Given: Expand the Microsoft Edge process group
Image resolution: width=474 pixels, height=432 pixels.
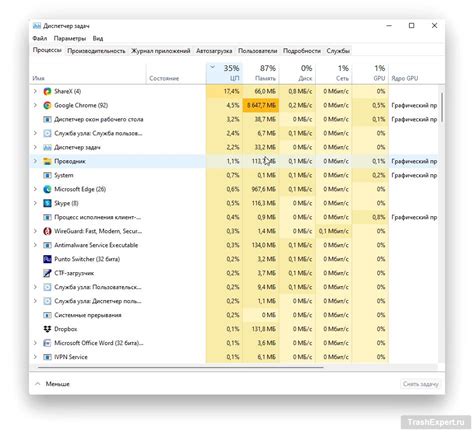Looking at the screenshot, I should tap(35, 189).
